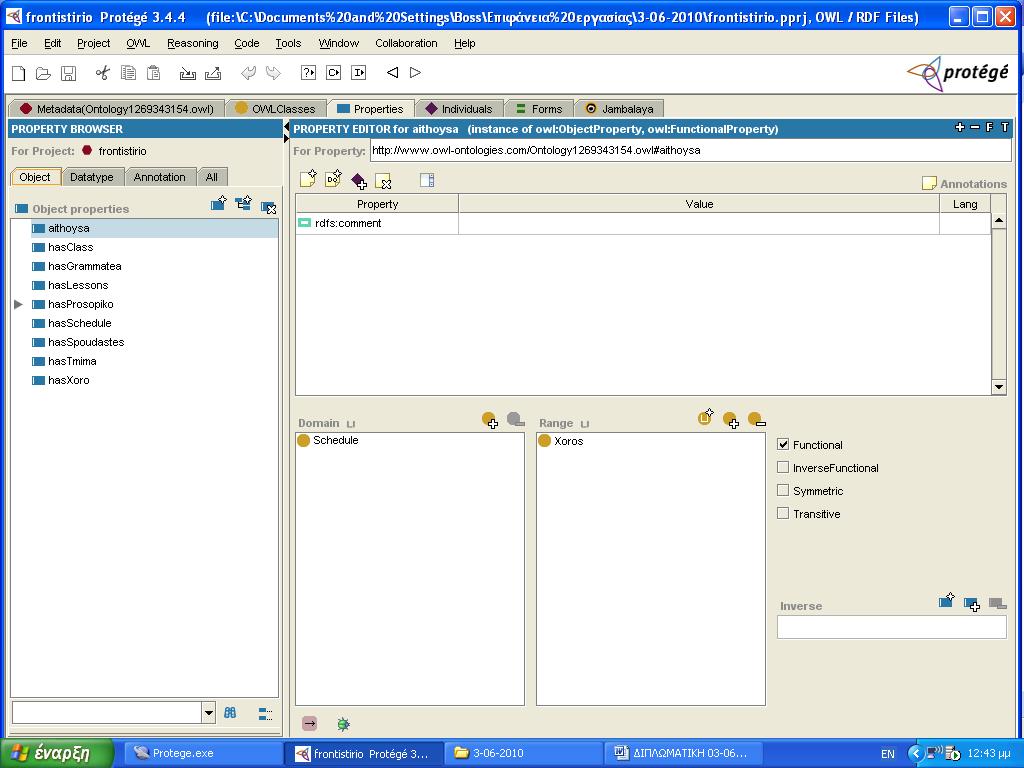This screenshot has width=1024, height=768.
Task: Click the forward navigation triangle
Action: tap(415, 72)
